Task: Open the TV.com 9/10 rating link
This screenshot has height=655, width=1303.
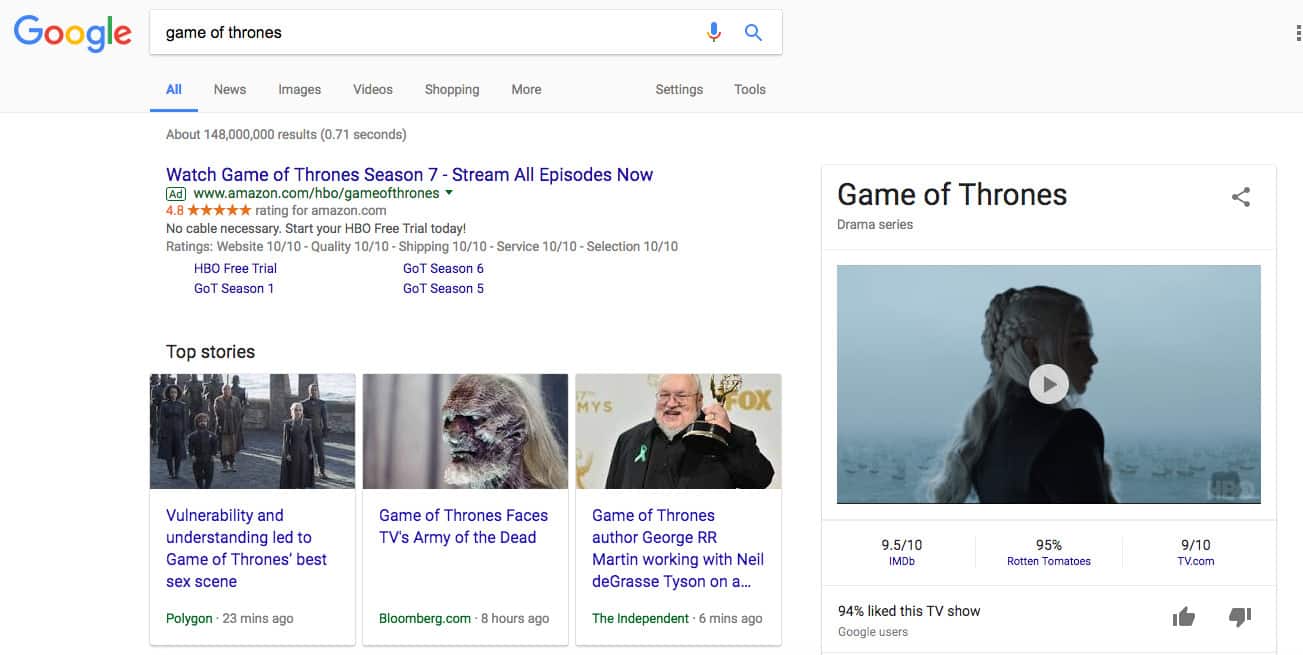Action: coord(1196,552)
